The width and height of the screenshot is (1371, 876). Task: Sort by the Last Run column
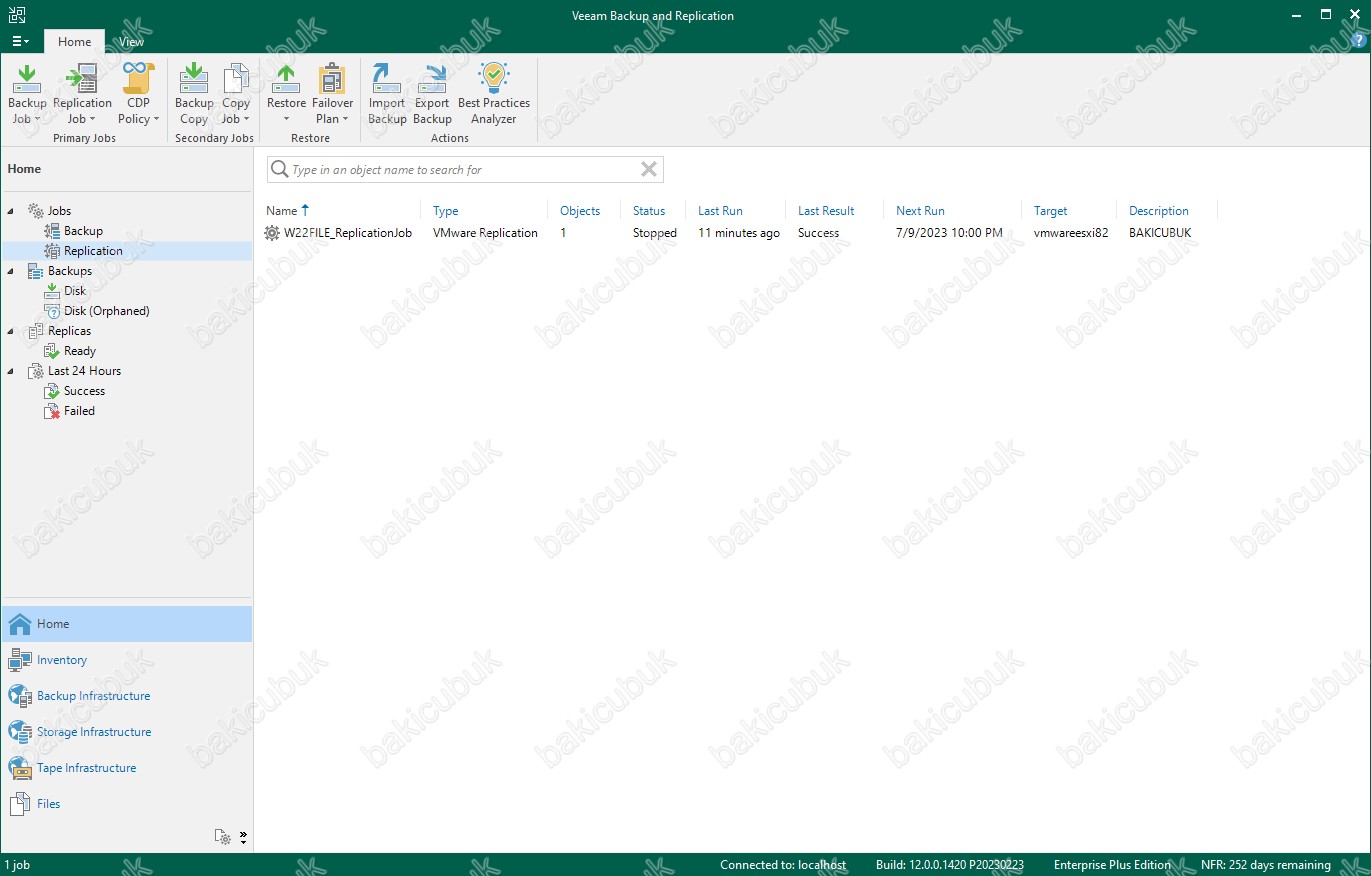[x=720, y=211]
